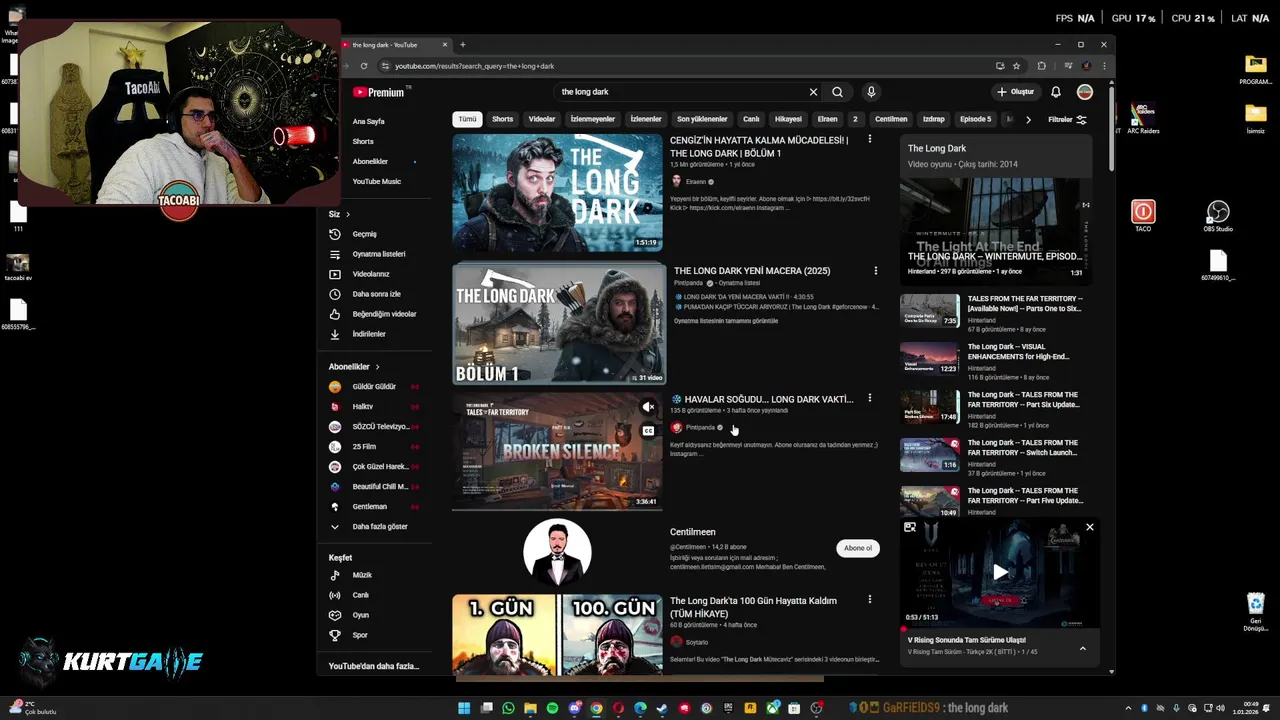
Task: Open THE LONG DARK BÖLÜM 1 playlist thumbnail
Action: pyautogui.click(x=559, y=324)
